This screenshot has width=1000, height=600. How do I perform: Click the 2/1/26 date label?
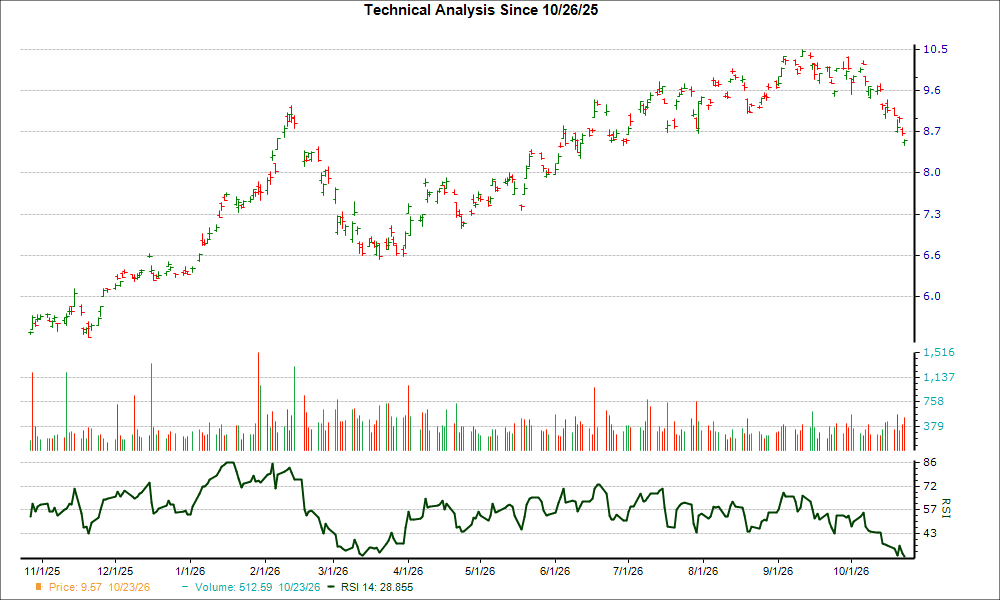265,571
